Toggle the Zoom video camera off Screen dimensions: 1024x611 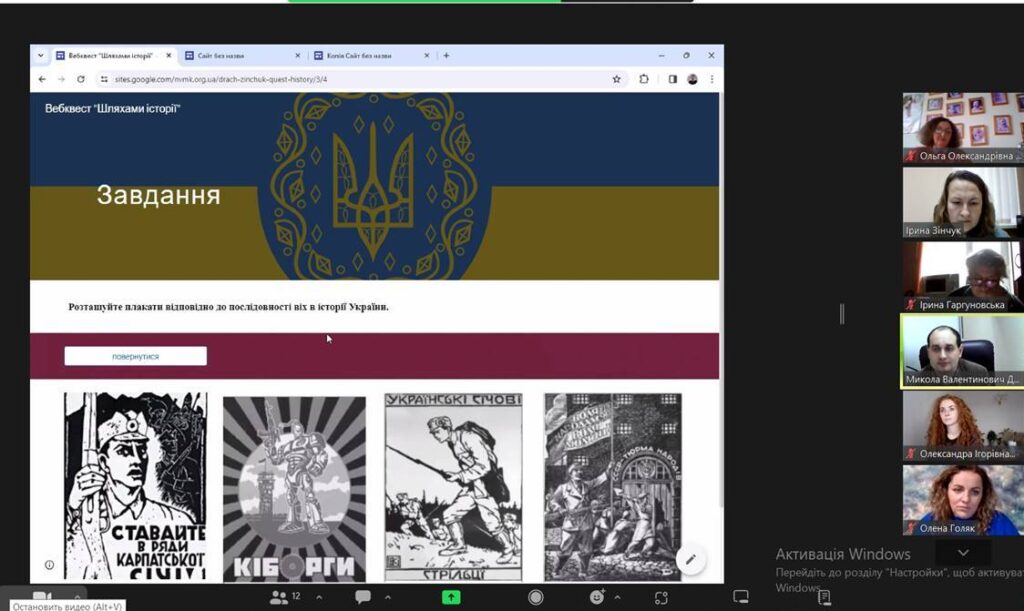(x=41, y=596)
